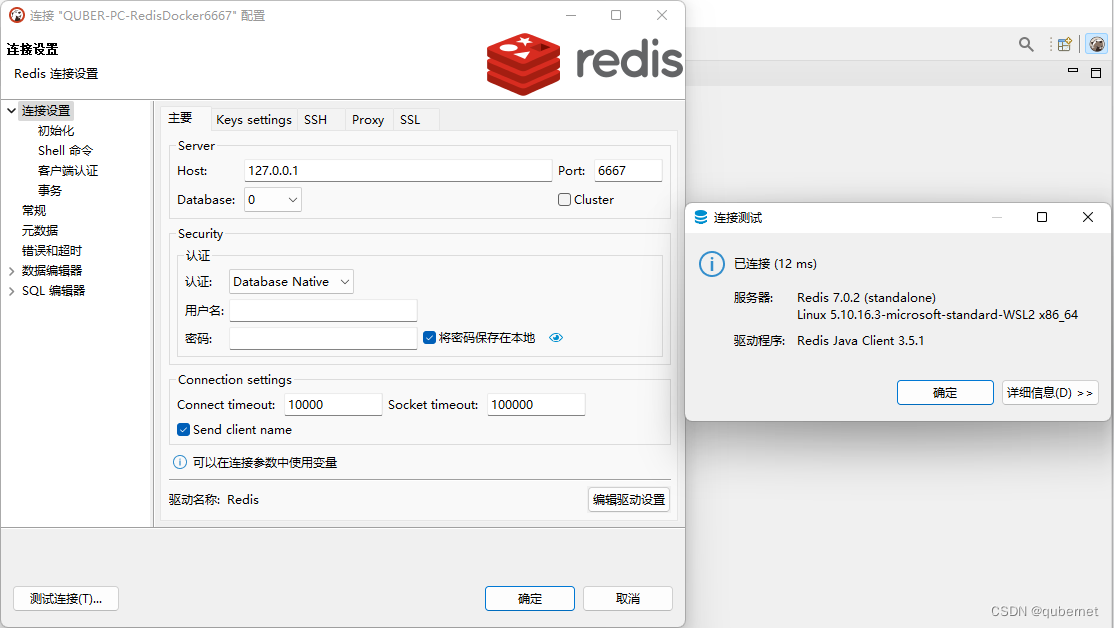Viewport: 1114px width, 628px height.
Task: Click the Redis logo in the header
Action: pos(584,64)
